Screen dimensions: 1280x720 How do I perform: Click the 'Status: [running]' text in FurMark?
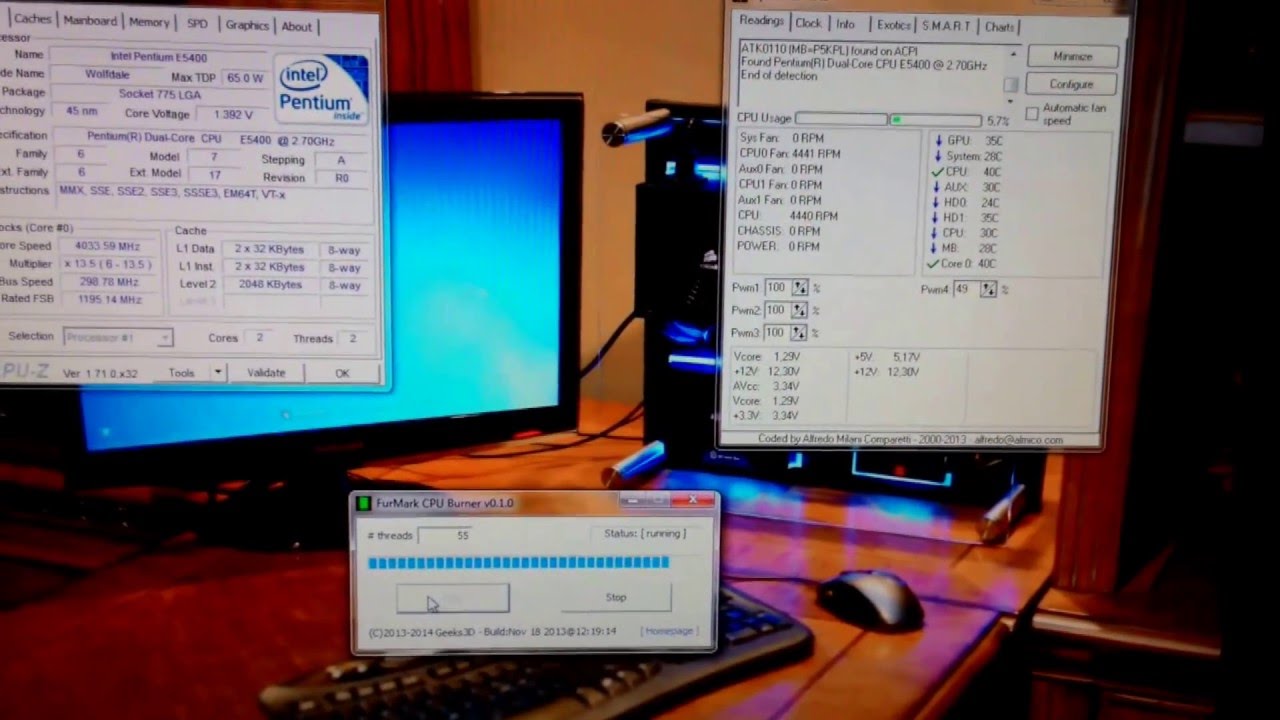click(645, 533)
